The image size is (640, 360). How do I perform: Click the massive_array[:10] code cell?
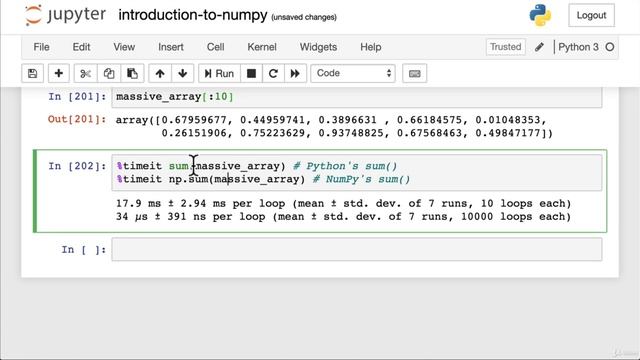357,97
